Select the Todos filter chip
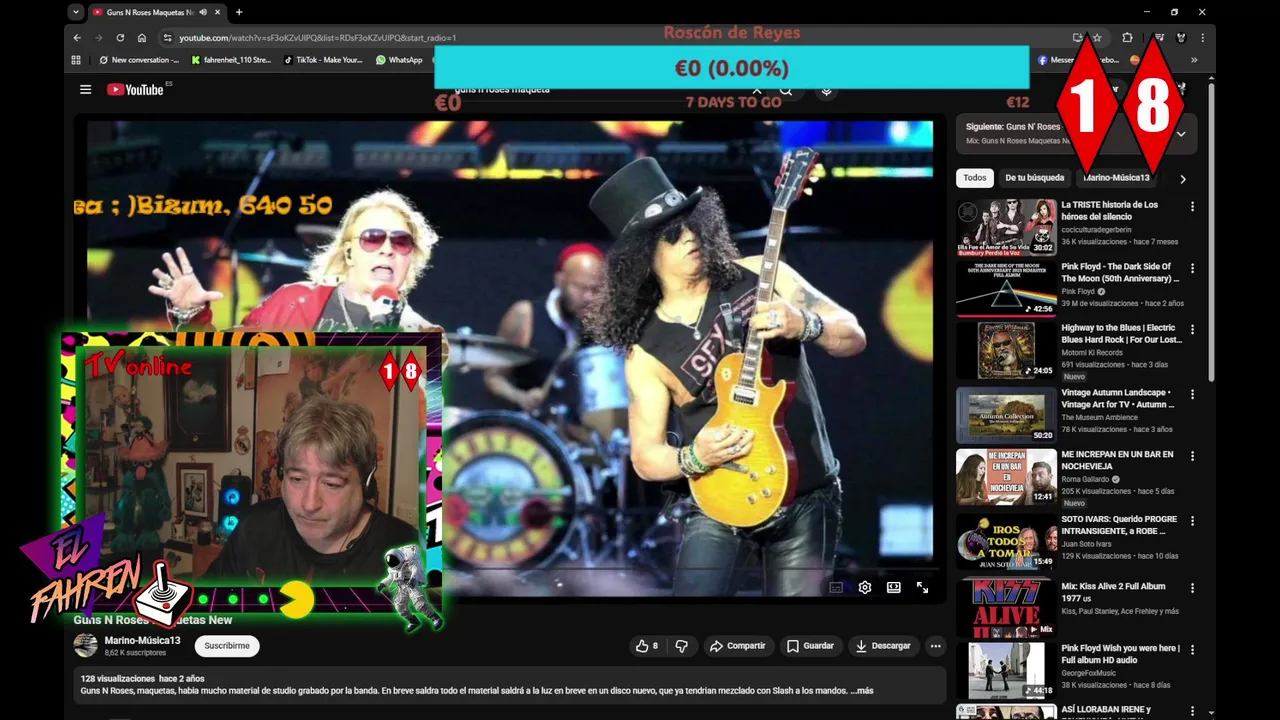Screen dimensions: 1280x720 click(975, 178)
